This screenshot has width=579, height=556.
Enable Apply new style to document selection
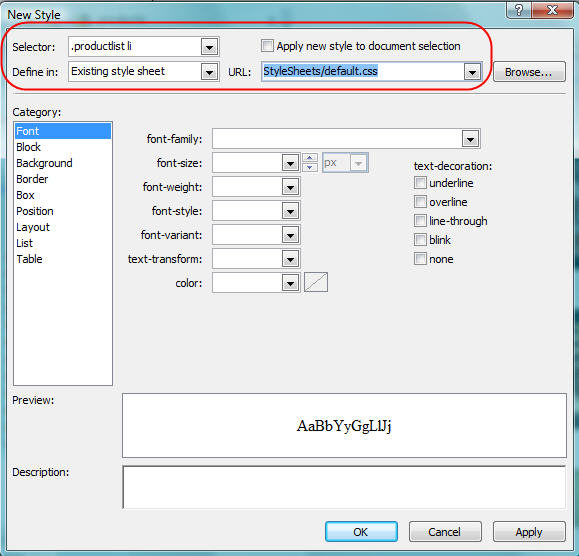click(x=267, y=46)
